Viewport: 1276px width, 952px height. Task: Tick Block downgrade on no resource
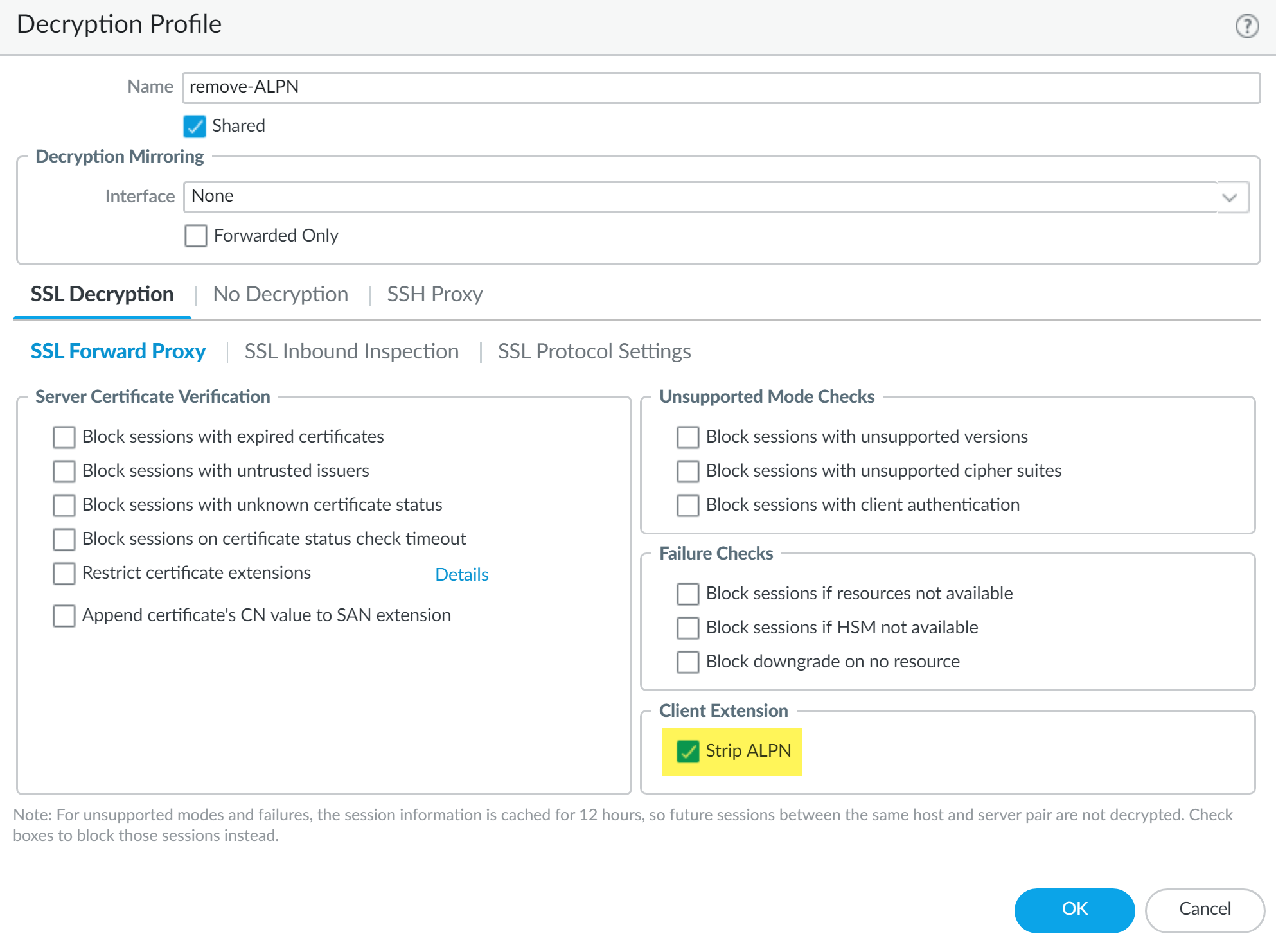pyautogui.click(x=687, y=662)
